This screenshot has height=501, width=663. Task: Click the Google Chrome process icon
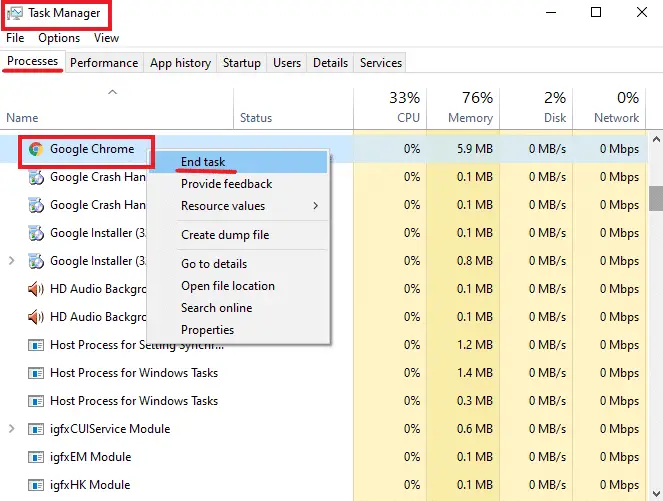pos(36,149)
